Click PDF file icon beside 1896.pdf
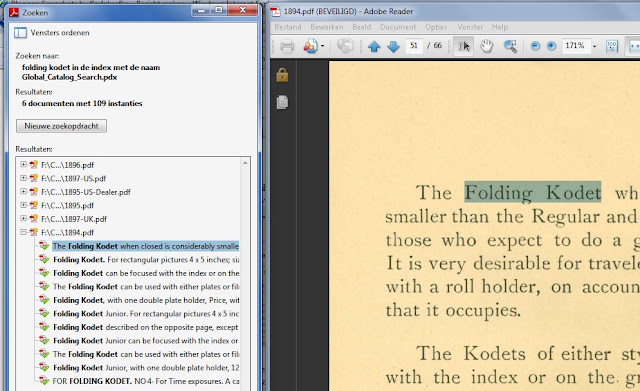The height and width of the screenshot is (391, 640). [x=34, y=164]
